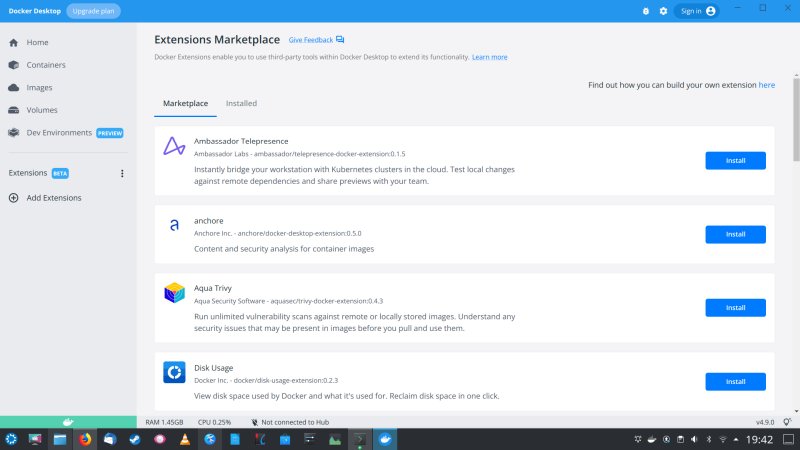
Task: Click the Docker whale status icon
Action: click(x=68, y=422)
